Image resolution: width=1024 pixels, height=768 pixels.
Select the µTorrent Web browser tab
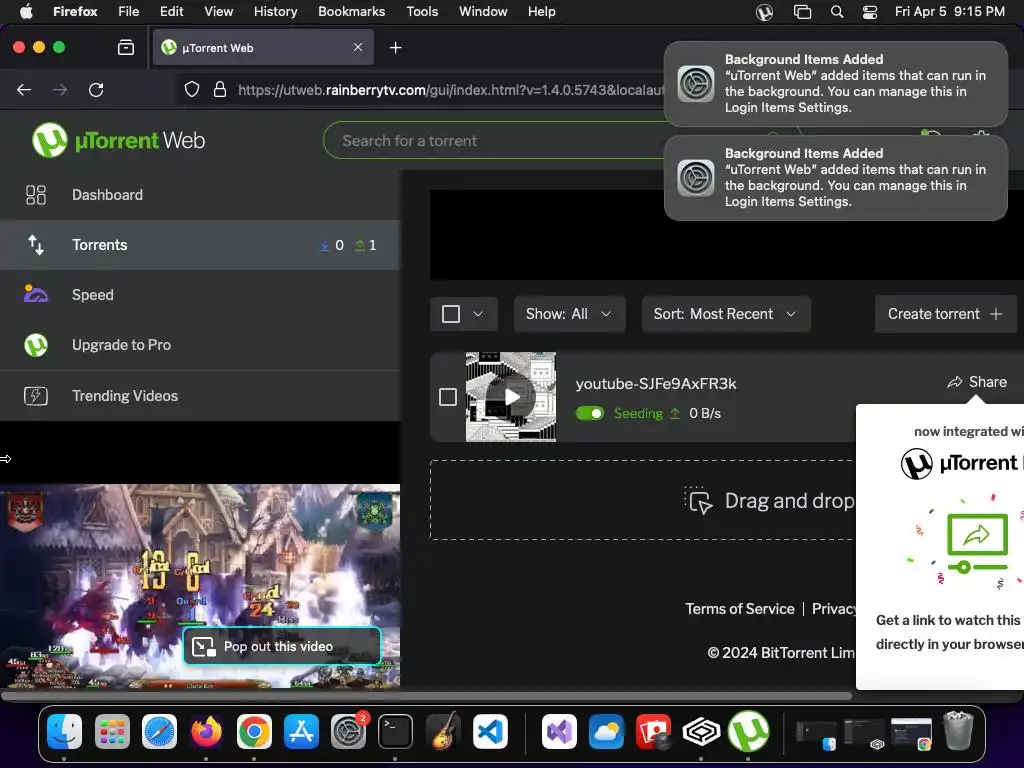point(263,48)
